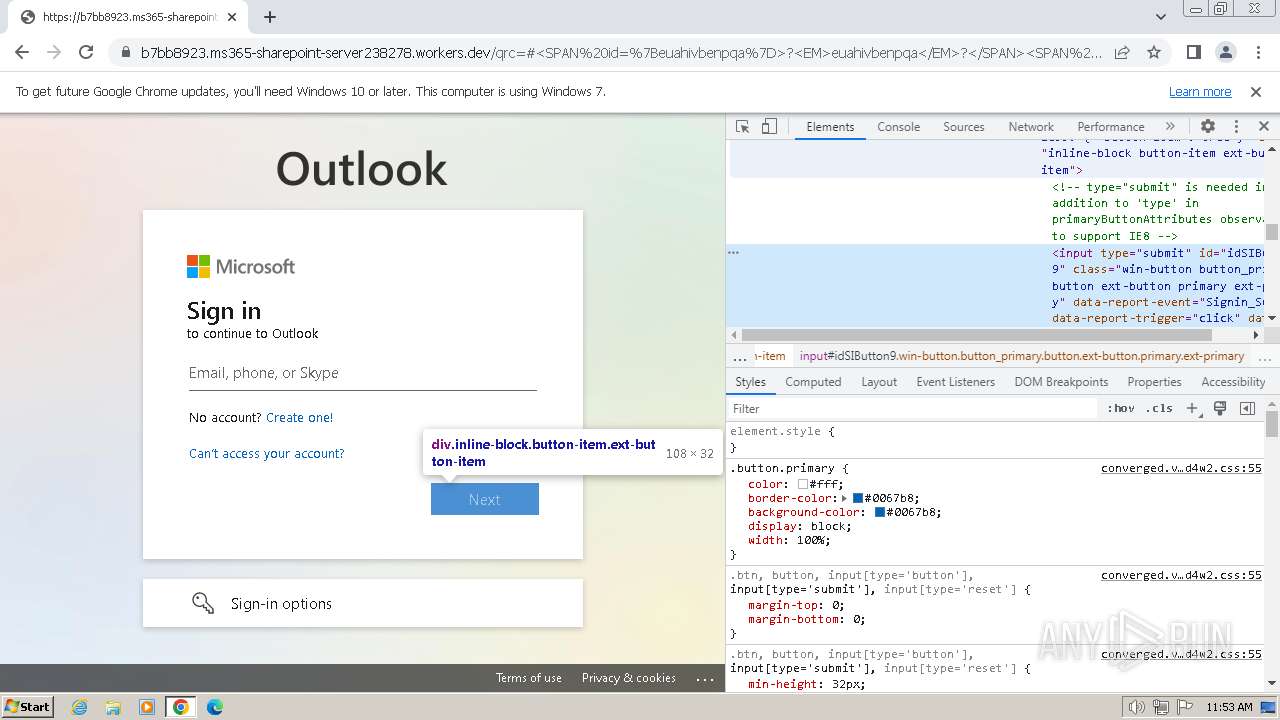Open the Terms of use link

(x=529, y=678)
